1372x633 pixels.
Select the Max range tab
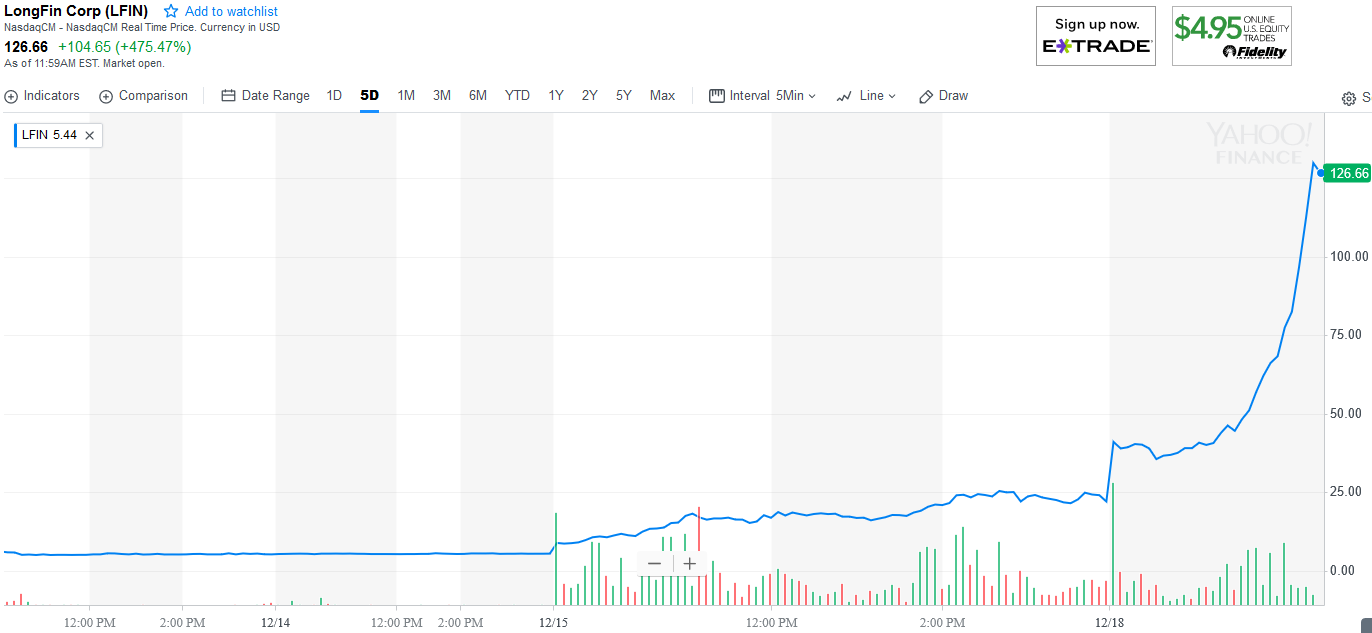pos(662,96)
